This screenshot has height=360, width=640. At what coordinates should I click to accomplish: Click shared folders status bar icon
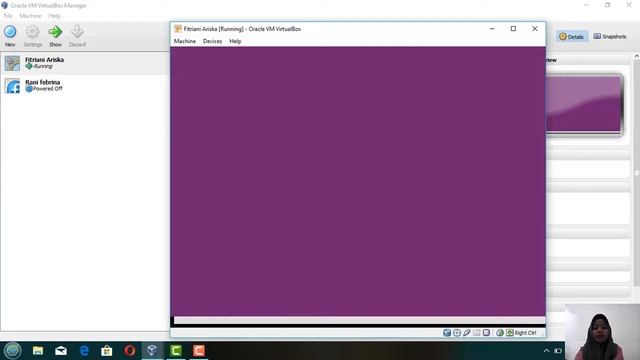point(476,333)
